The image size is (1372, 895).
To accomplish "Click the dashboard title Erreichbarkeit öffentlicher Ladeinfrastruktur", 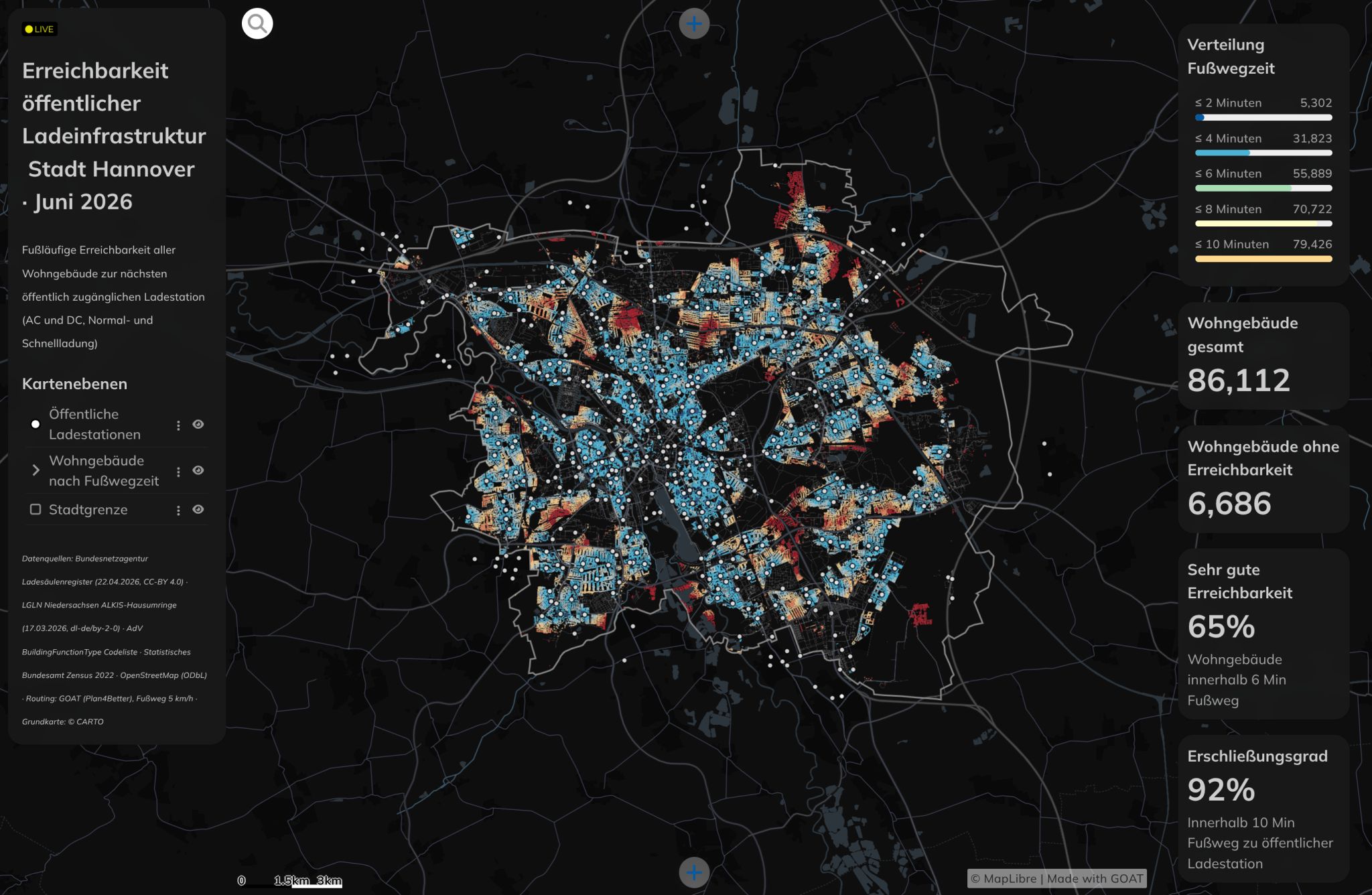I will pyautogui.click(x=114, y=136).
